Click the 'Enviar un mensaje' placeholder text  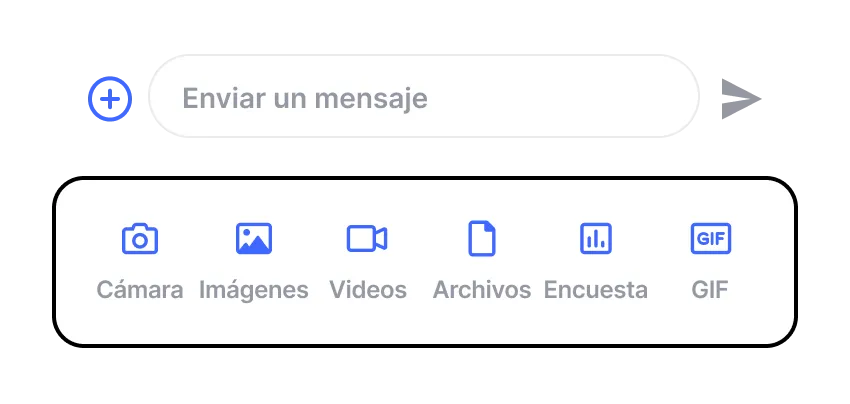305,99
